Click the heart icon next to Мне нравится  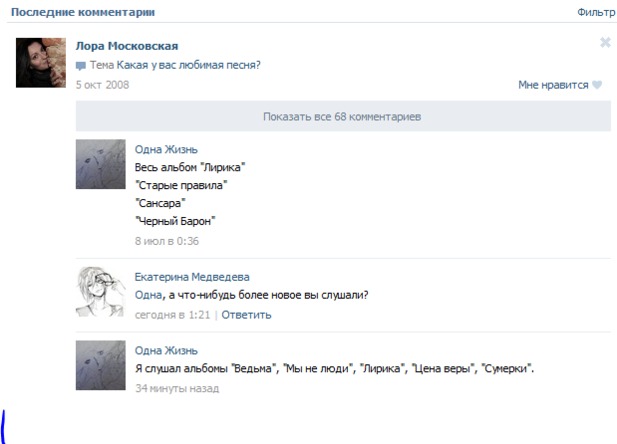[x=597, y=85]
